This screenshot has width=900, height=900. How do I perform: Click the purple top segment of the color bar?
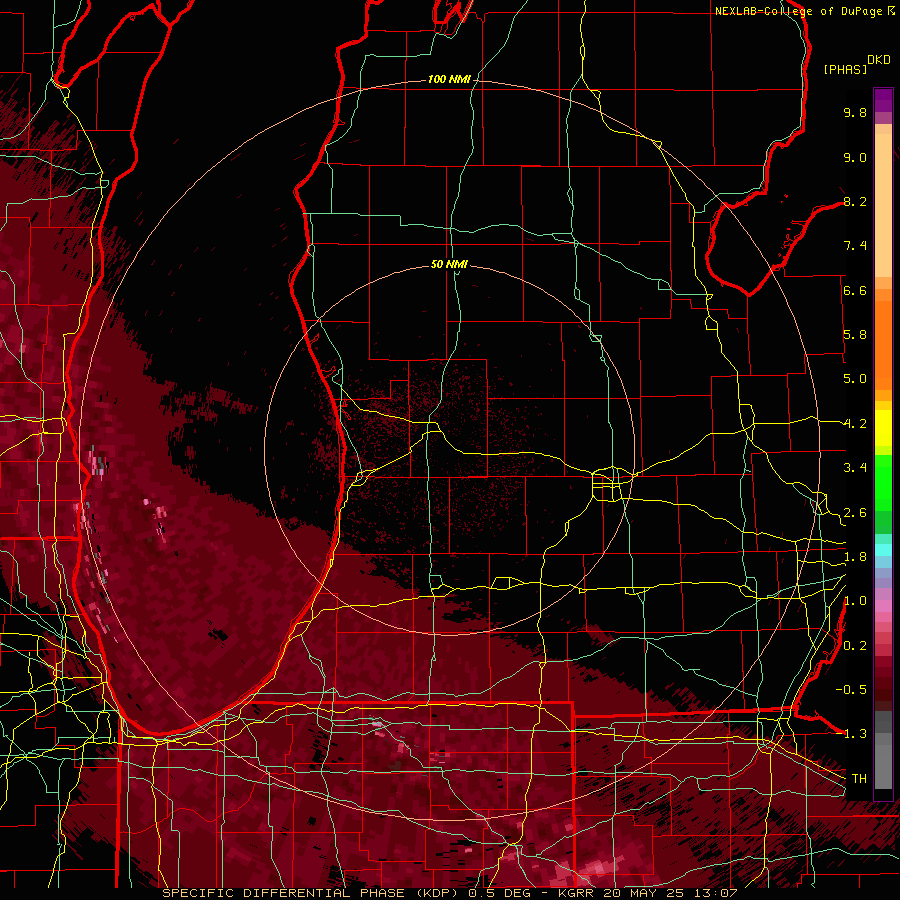tap(883, 101)
